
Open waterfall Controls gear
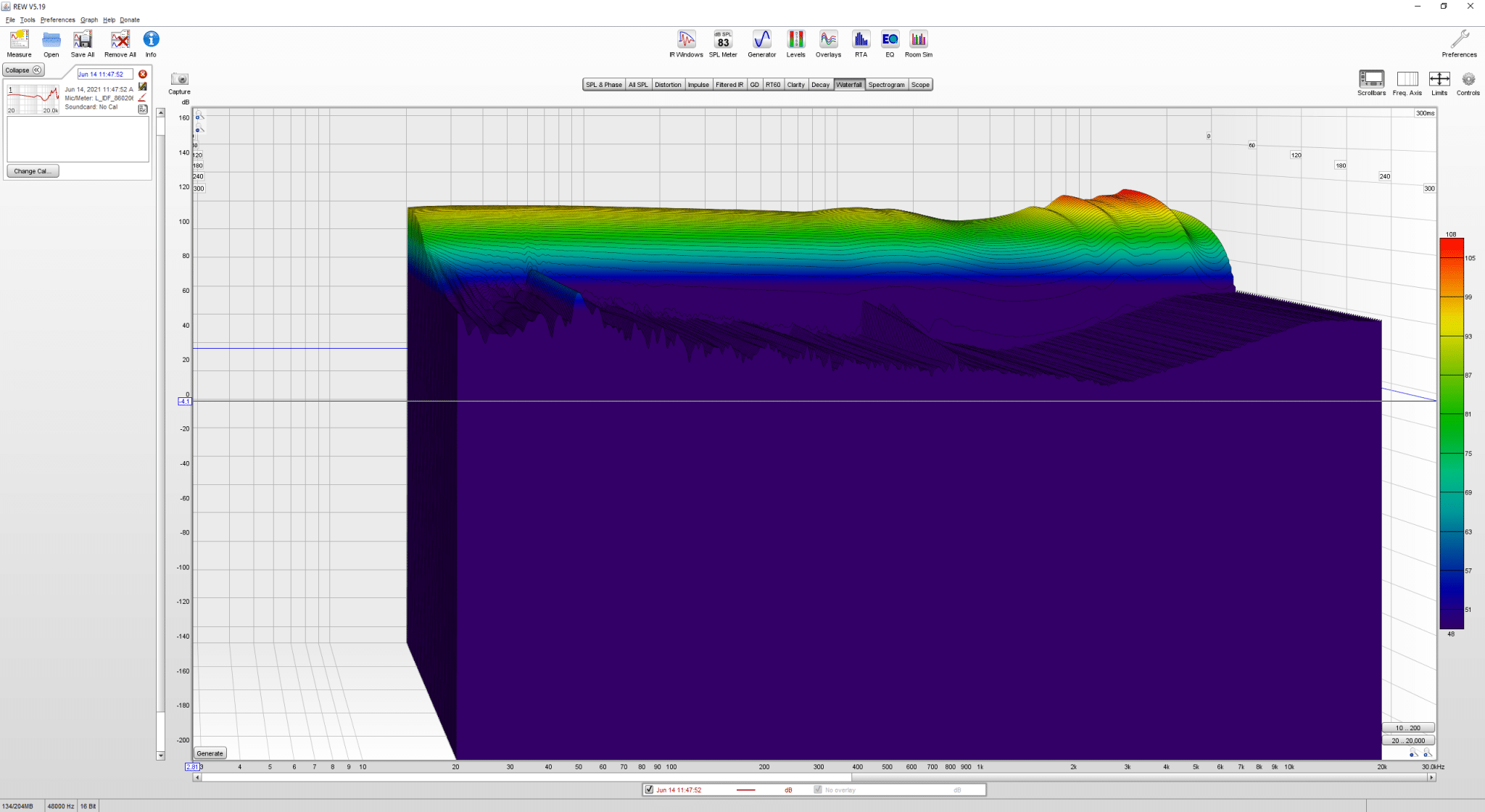pos(1468,83)
